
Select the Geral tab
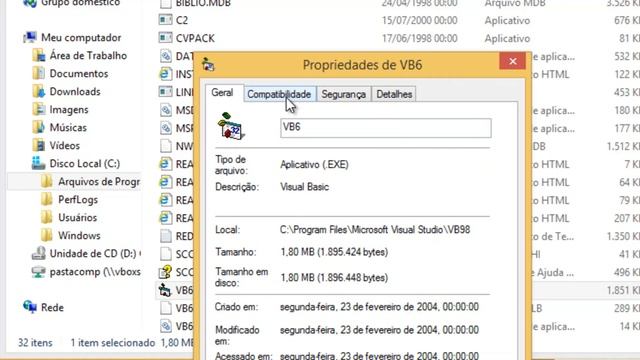point(222,93)
